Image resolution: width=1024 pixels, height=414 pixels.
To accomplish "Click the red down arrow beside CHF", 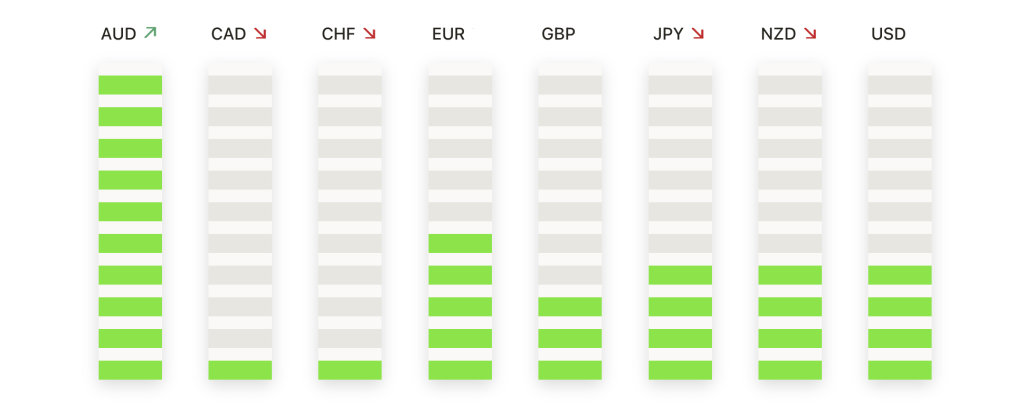I will tap(370, 33).
